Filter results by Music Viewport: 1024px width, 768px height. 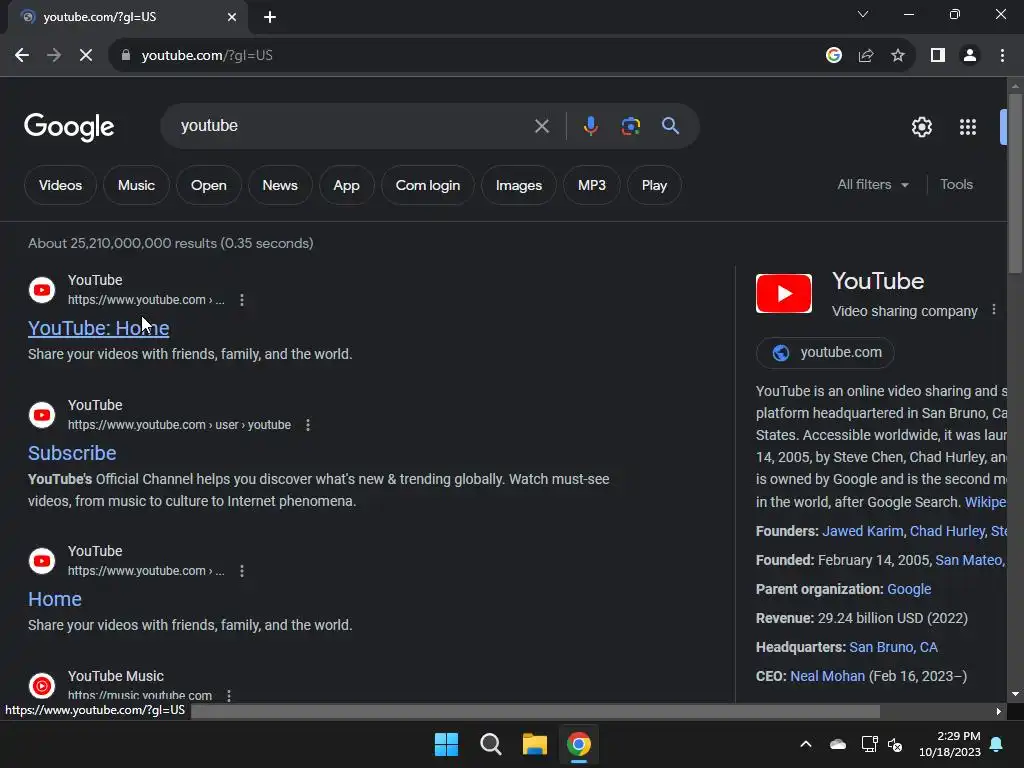click(x=136, y=185)
